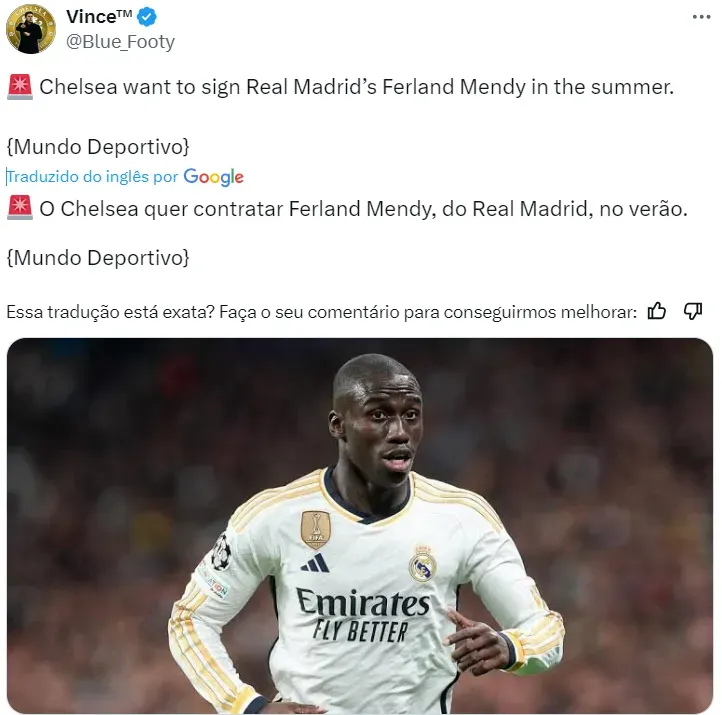This screenshot has width=722, height=715.
Task: Open the @Blue_Footy handle link
Action: pyautogui.click(x=120, y=42)
